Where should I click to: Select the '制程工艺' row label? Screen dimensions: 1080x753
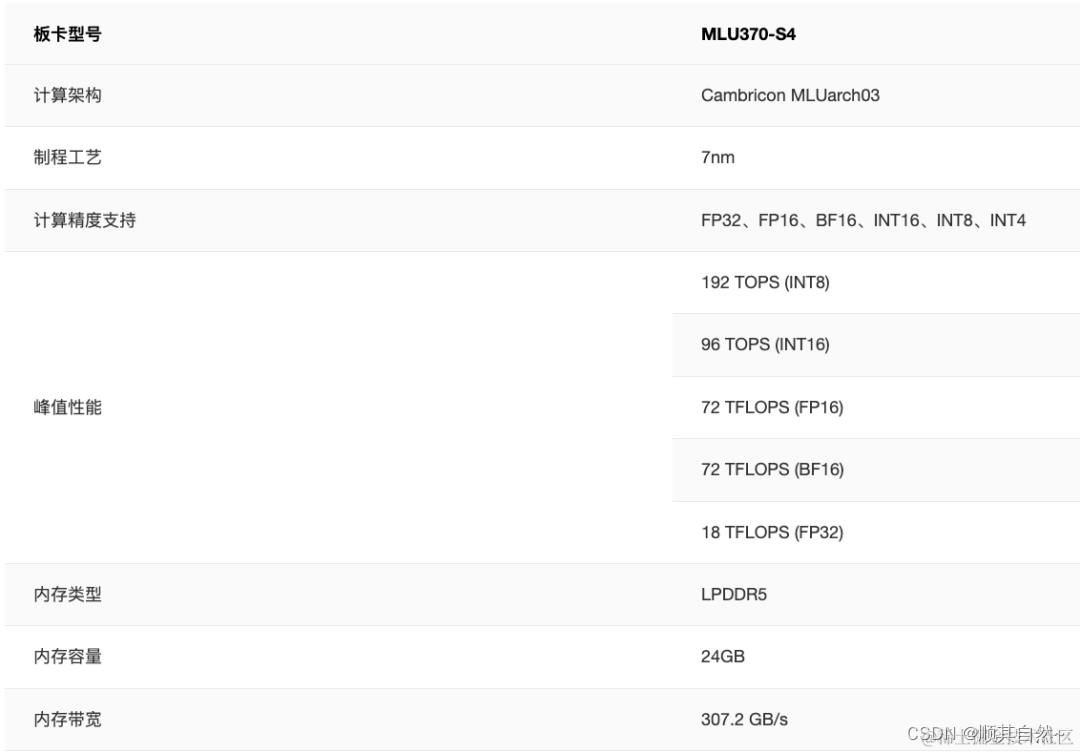coord(68,157)
